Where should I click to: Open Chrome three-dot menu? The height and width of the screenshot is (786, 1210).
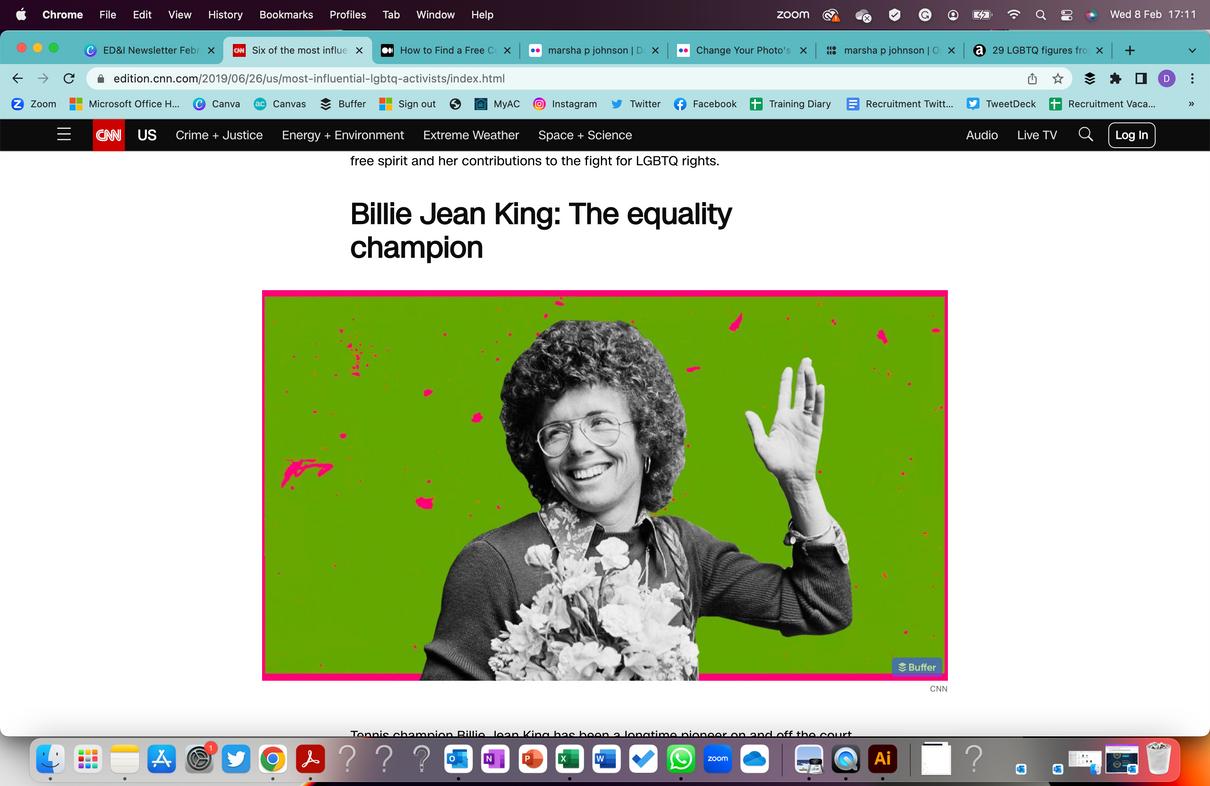click(1192, 78)
